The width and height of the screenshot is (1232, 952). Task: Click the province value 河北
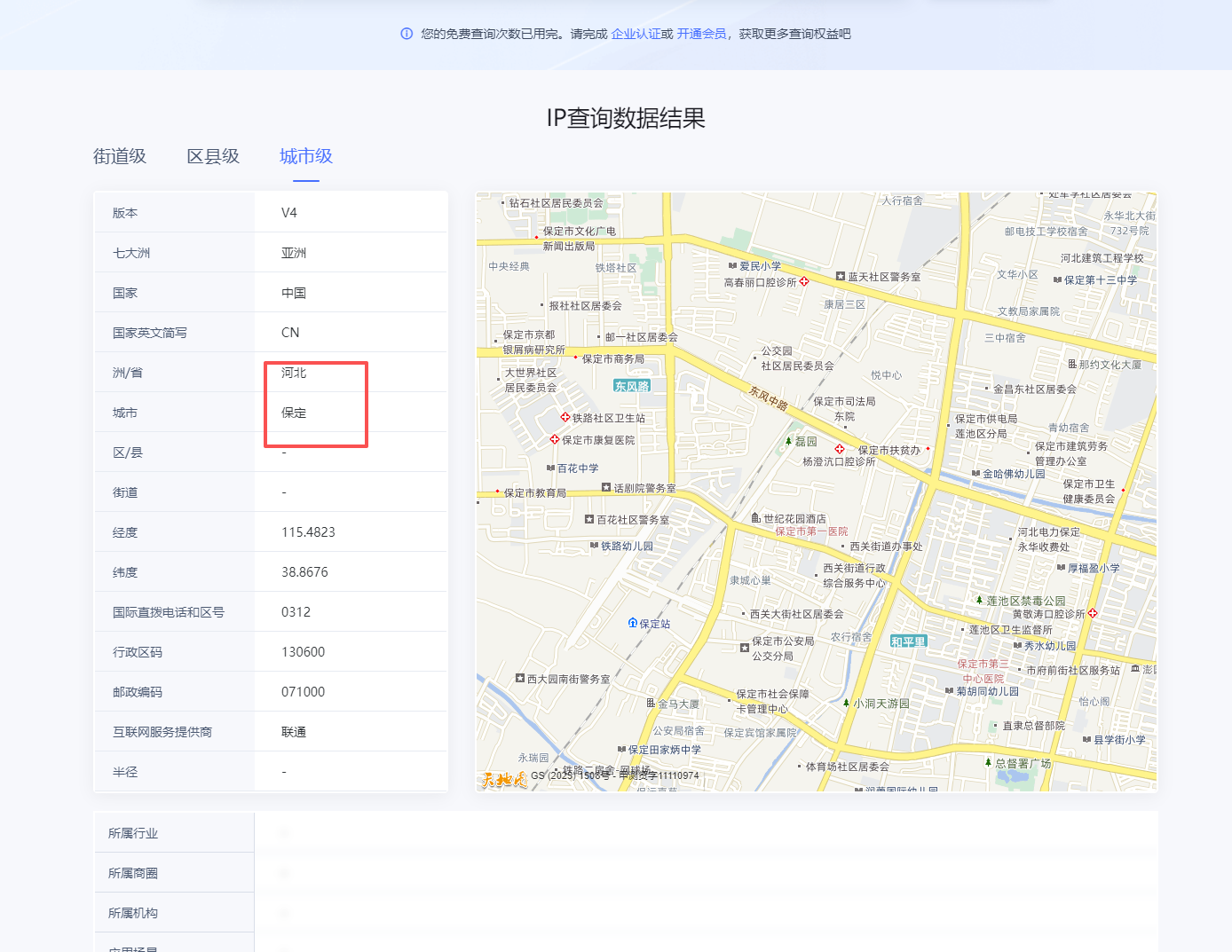coord(294,373)
